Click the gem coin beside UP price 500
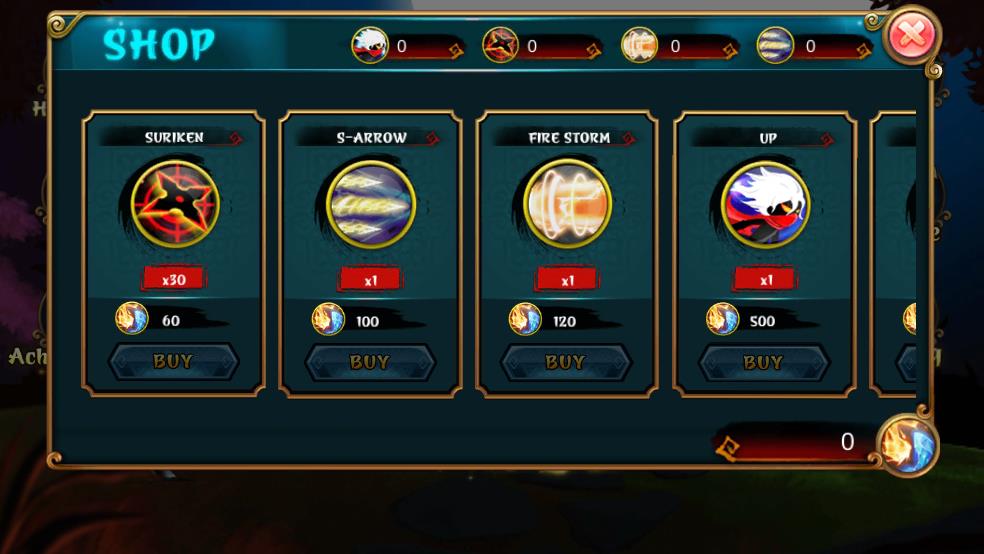Screen dimensions: 984x554 [722, 318]
